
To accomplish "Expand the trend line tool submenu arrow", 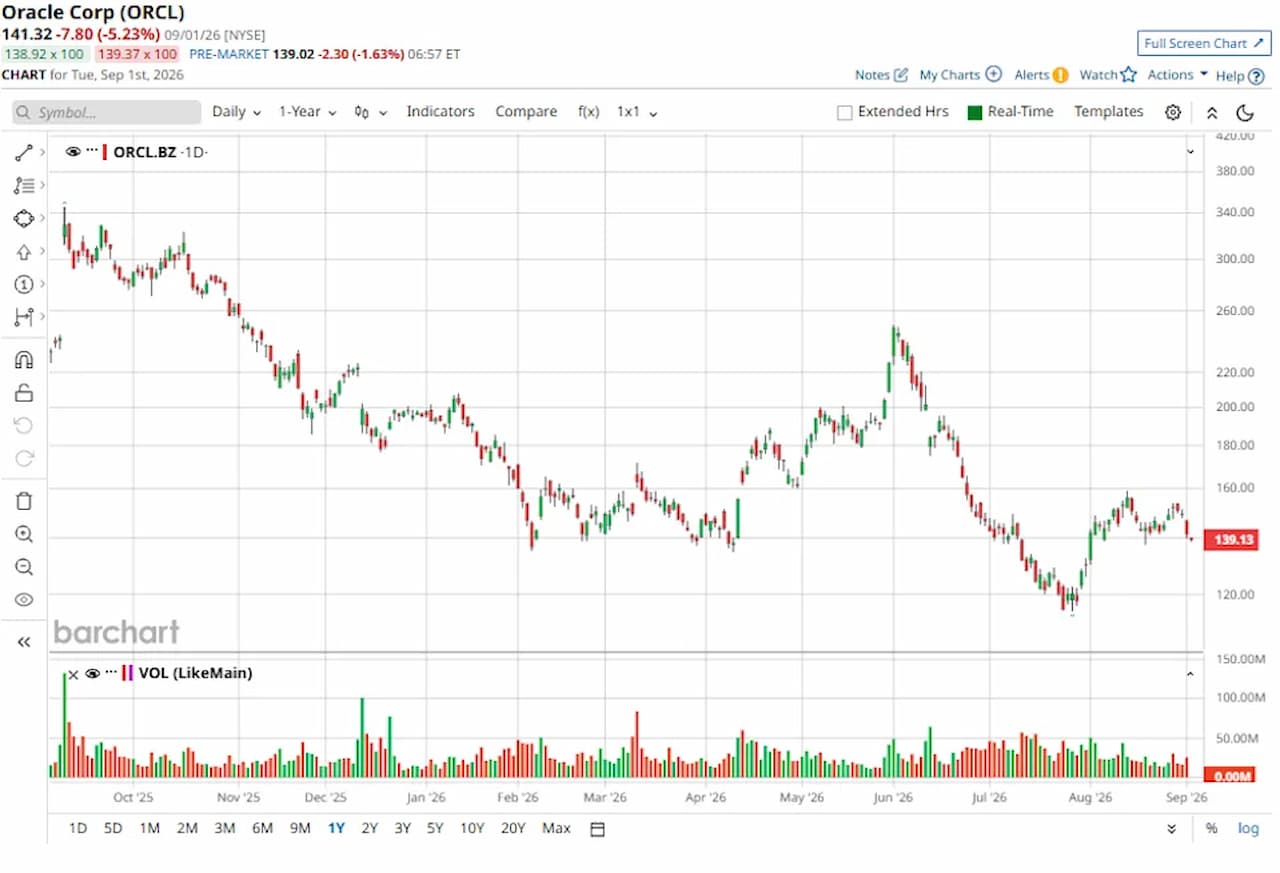I will pyautogui.click(x=42, y=152).
